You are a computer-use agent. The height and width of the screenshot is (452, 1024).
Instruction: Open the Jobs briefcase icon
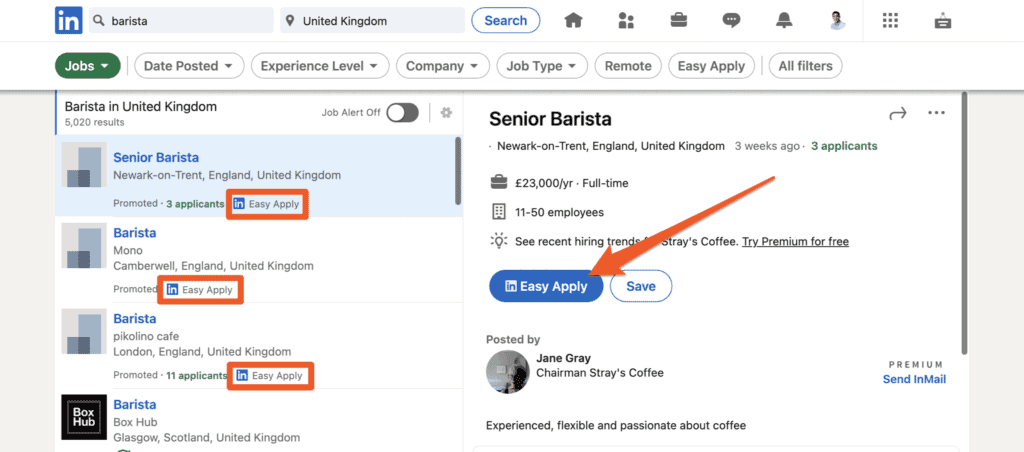[679, 20]
